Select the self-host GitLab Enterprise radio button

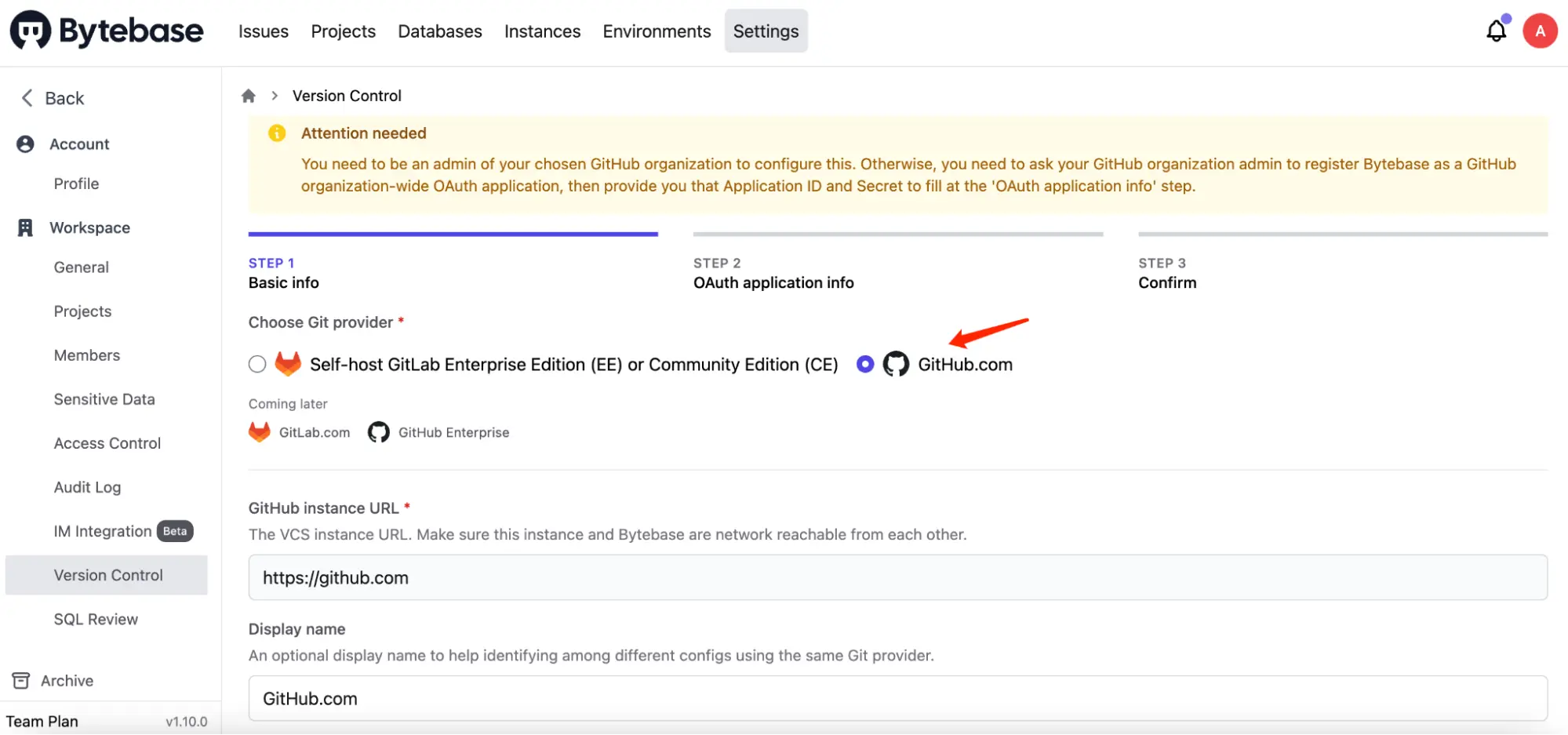[x=256, y=364]
